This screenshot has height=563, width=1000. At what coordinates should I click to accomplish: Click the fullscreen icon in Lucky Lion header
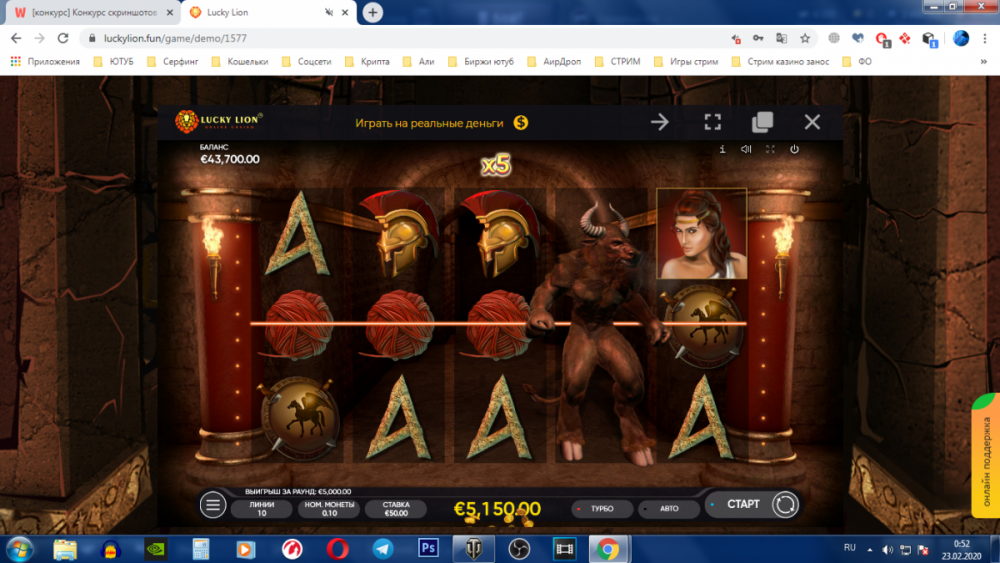[x=712, y=122]
